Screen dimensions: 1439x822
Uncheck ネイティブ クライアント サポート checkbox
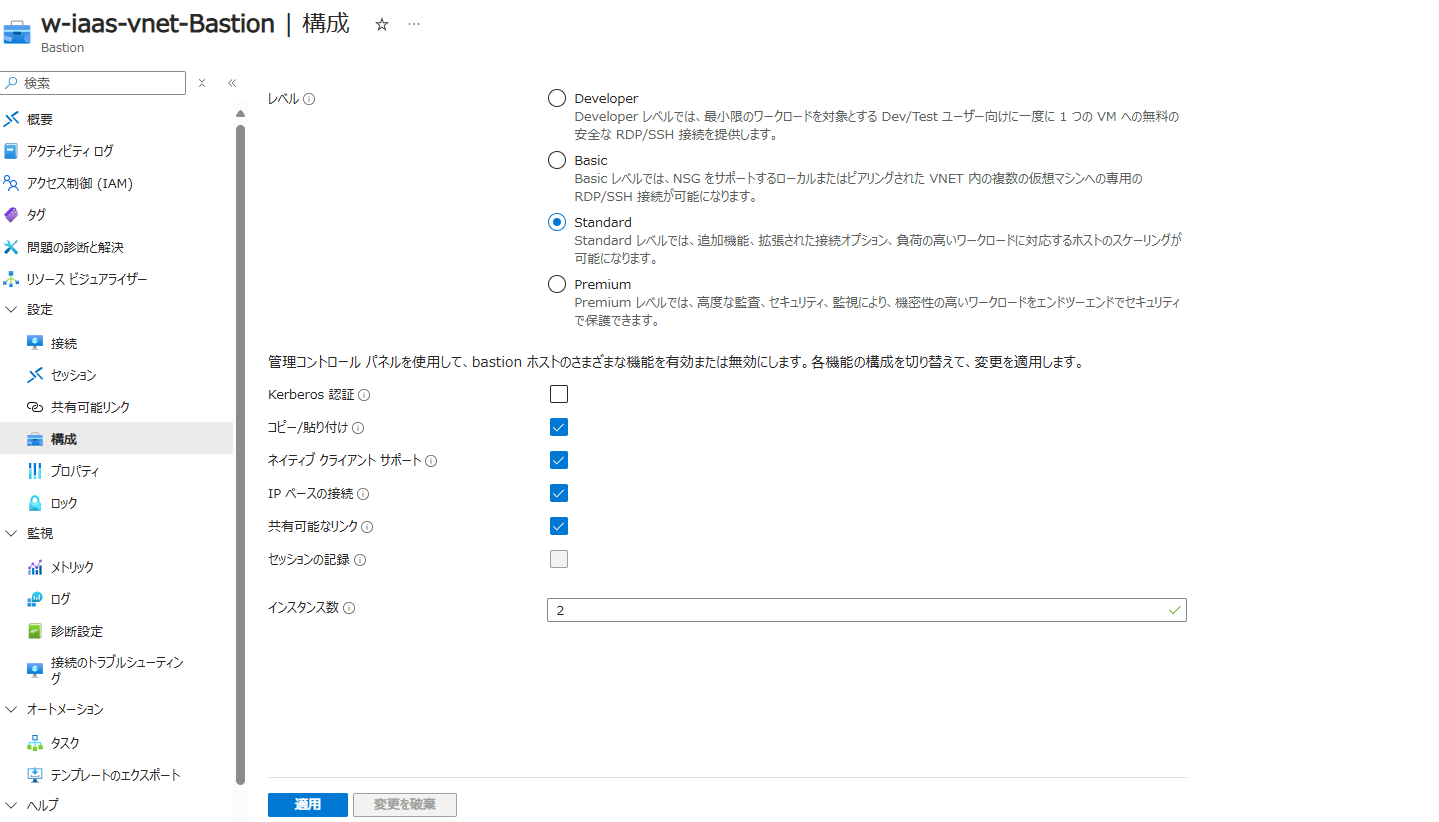(559, 460)
